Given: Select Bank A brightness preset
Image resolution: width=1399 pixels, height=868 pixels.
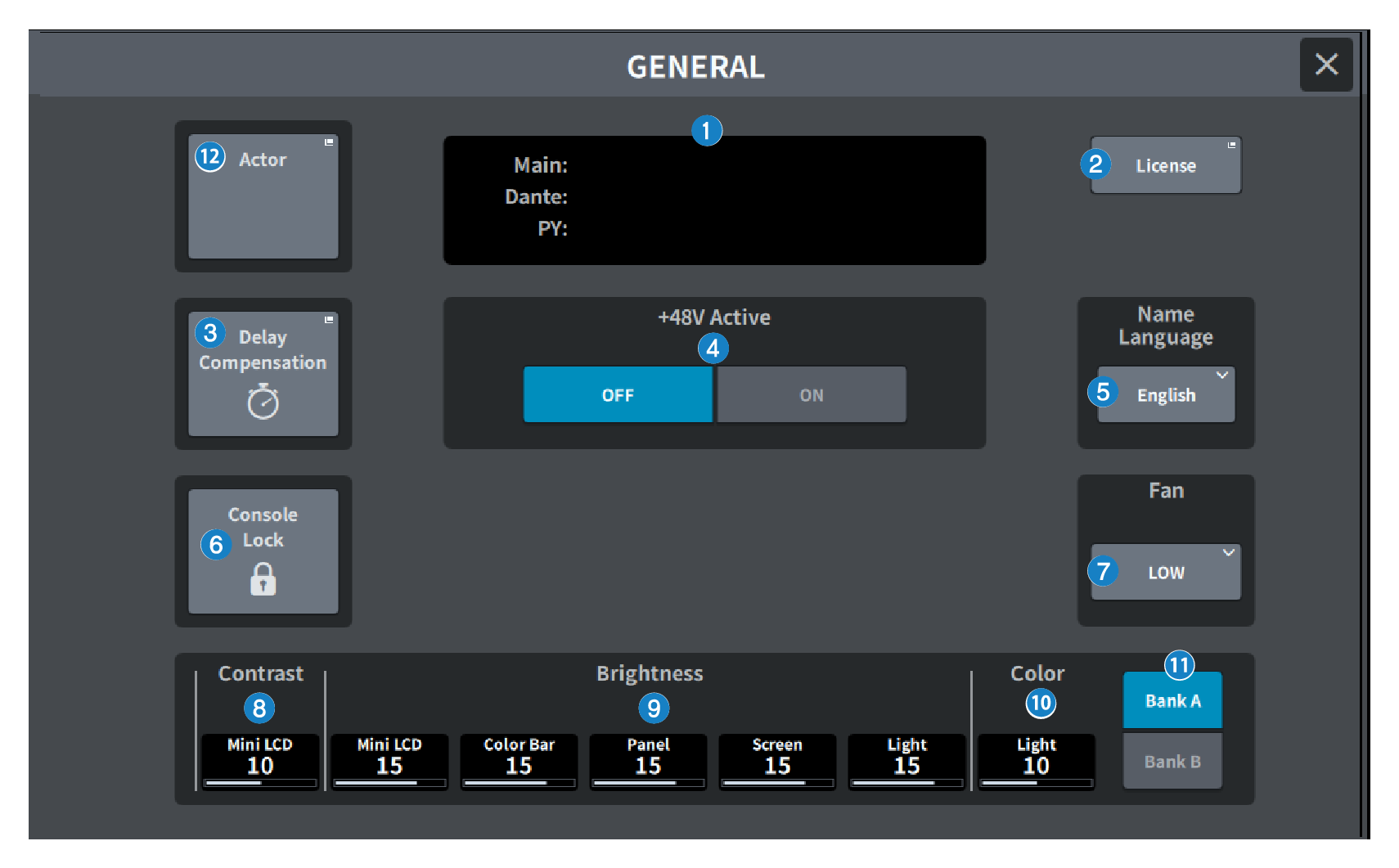Looking at the screenshot, I should (x=1172, y=701).
